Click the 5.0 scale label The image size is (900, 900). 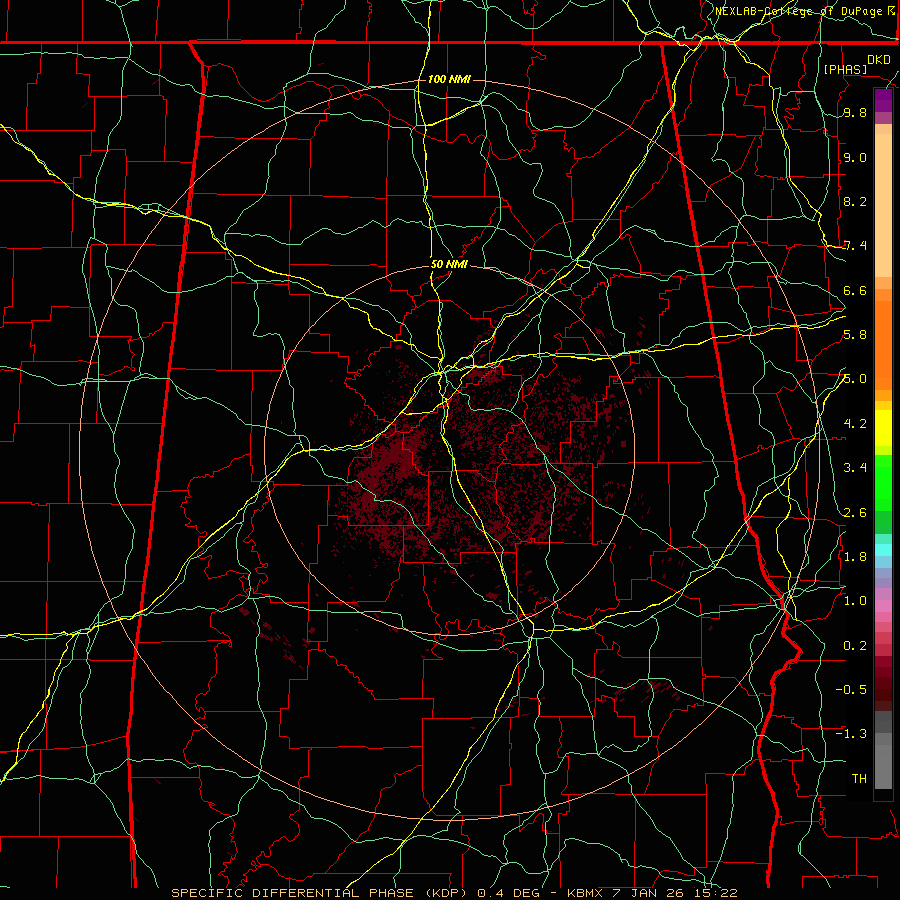(x=855, y=379)
